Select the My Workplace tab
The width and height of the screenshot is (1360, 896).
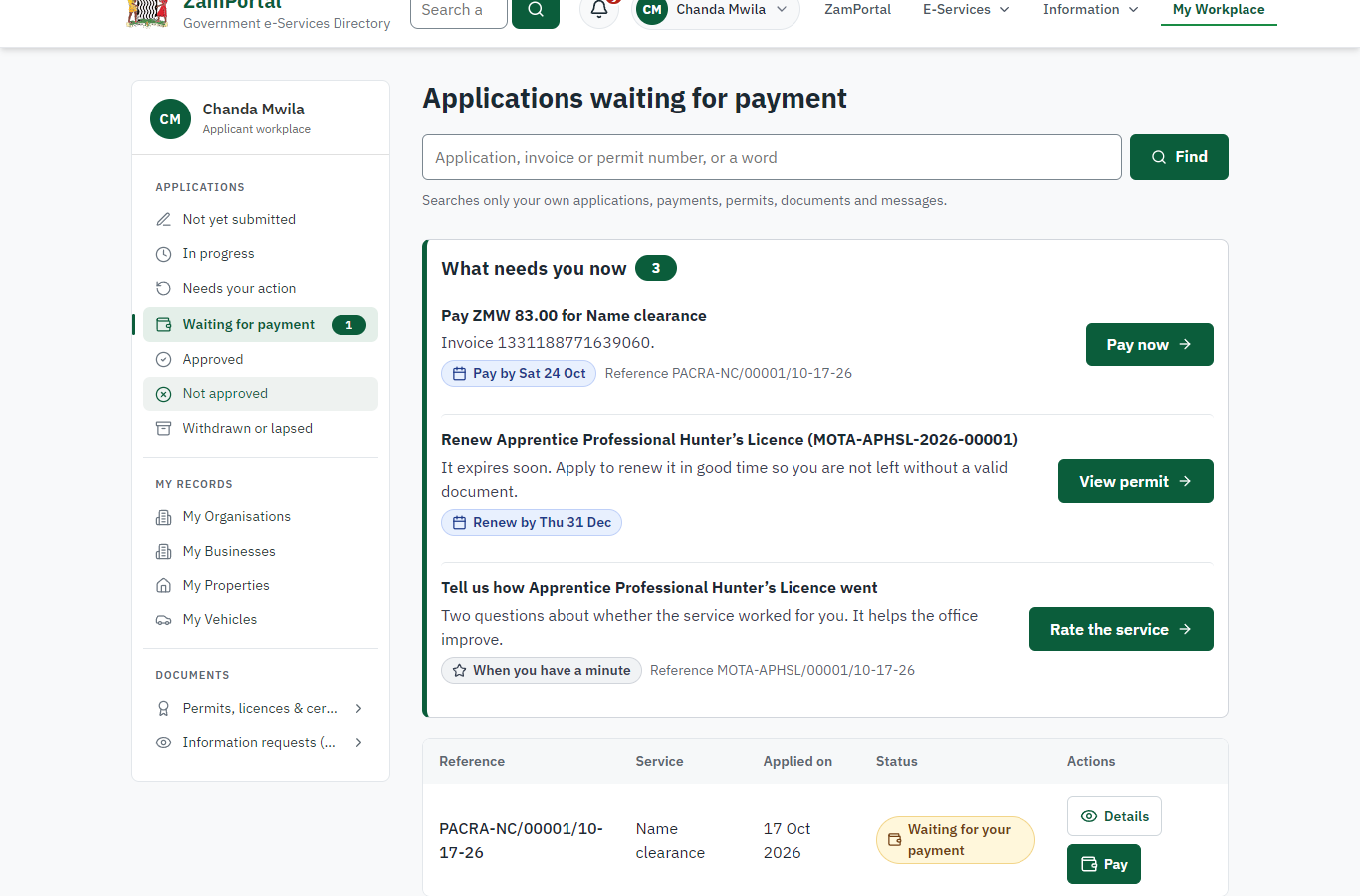click(x=1219, y=10)
